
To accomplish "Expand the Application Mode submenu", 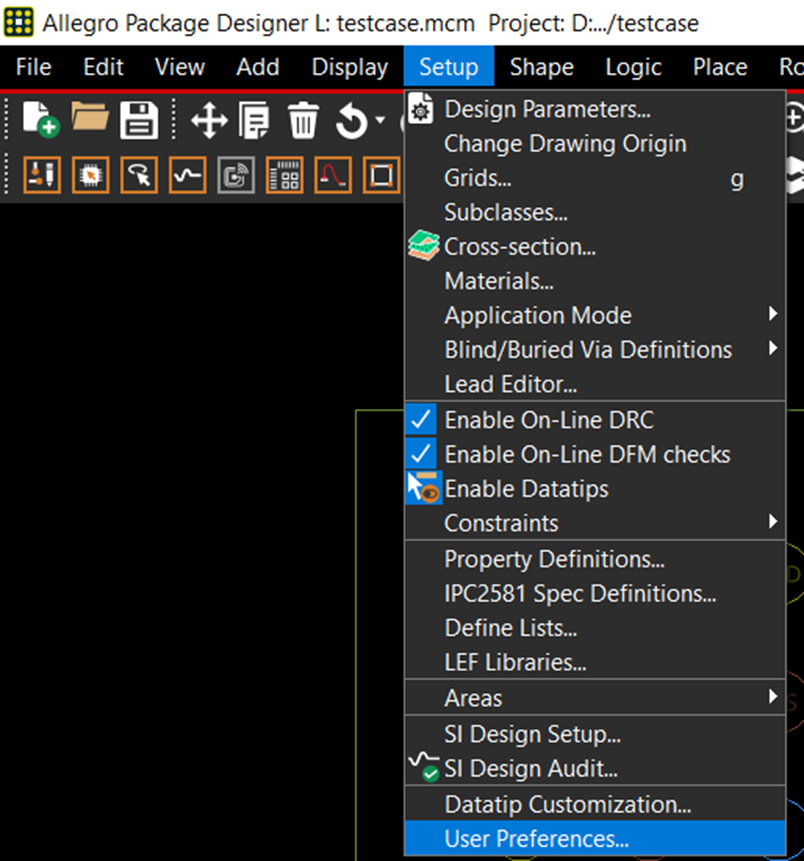I will 538,316.
